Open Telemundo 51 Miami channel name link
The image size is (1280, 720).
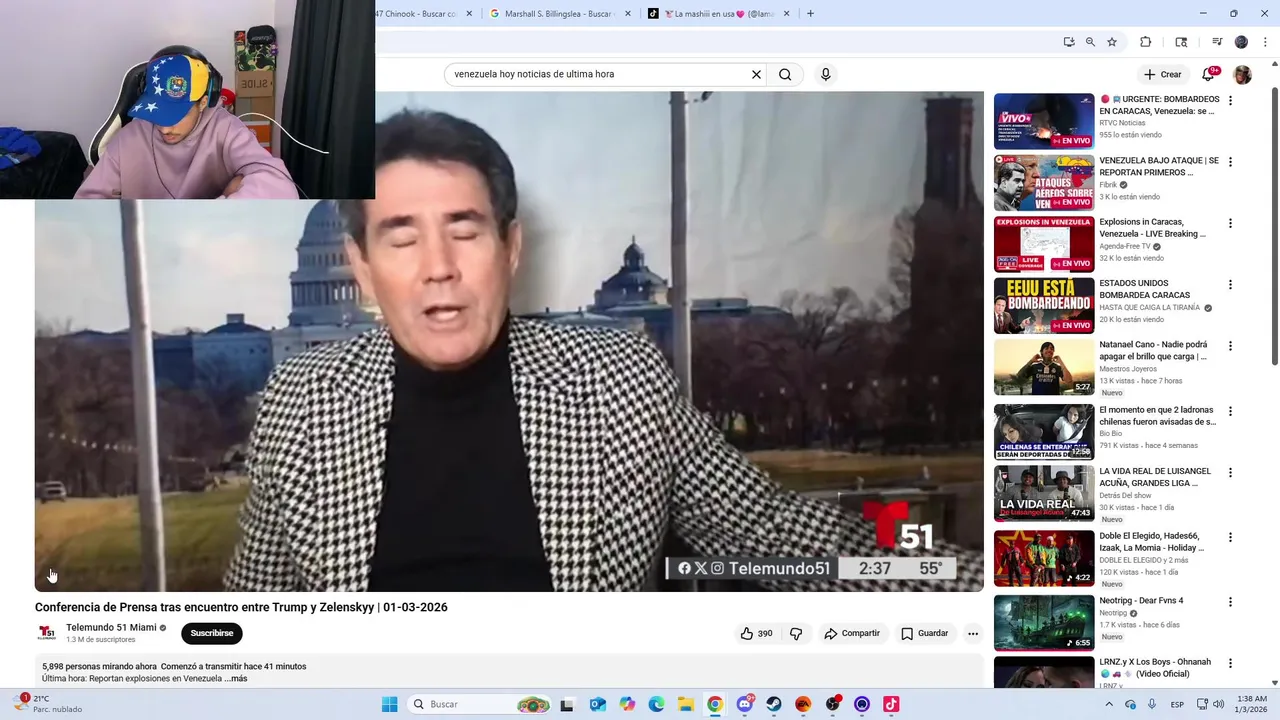[x=111, y=628]
